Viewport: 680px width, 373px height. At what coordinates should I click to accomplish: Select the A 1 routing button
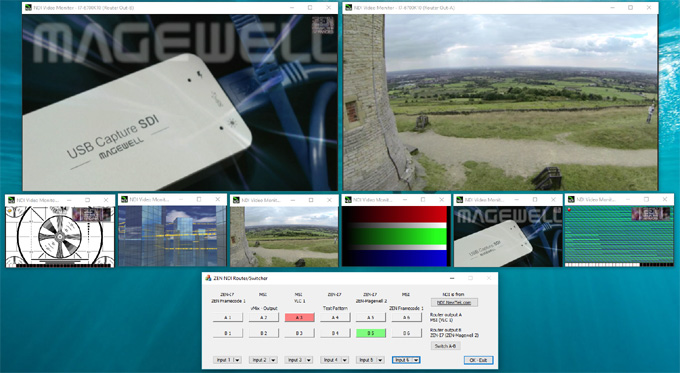(x=228, y=317)
